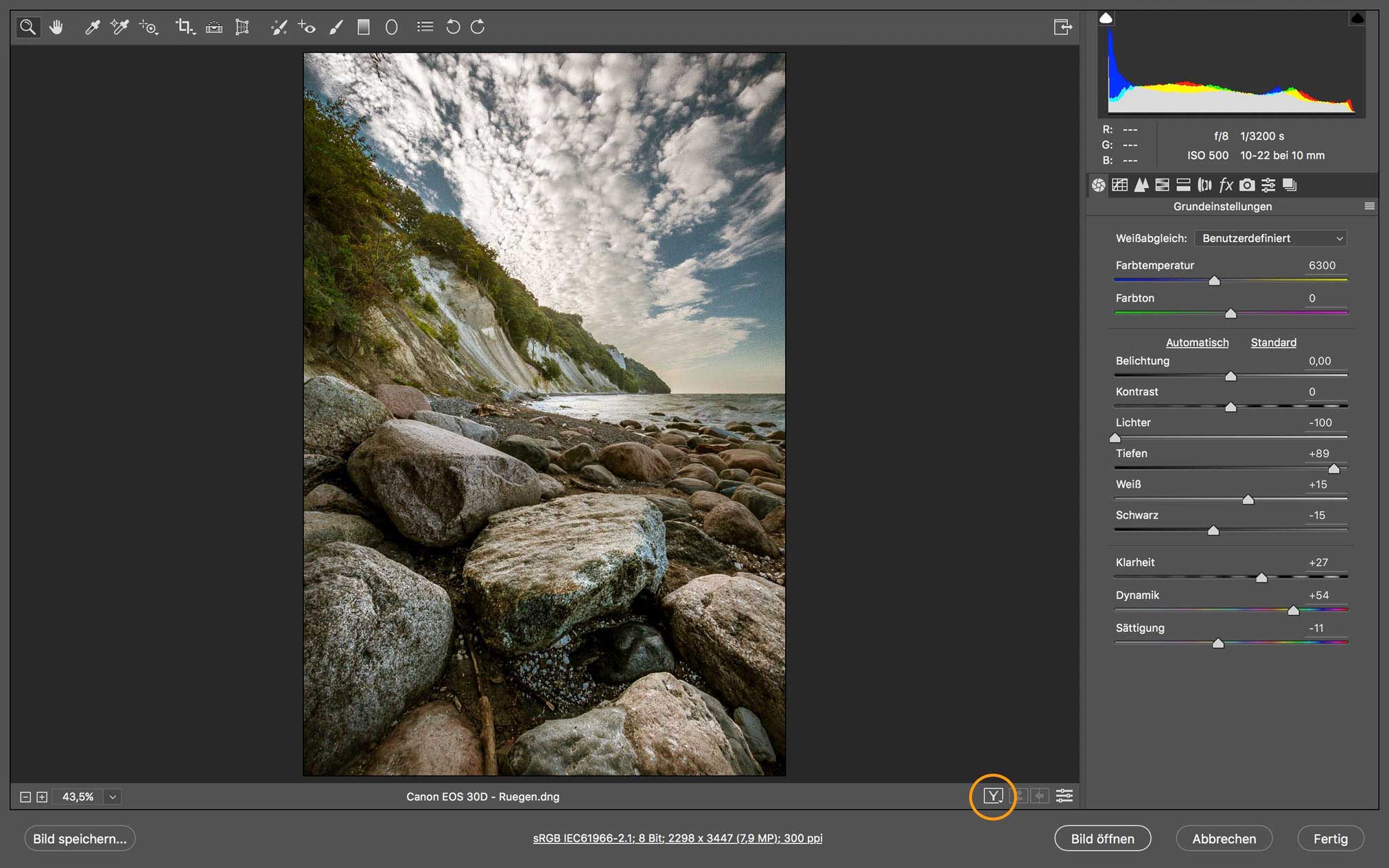The height and width of the screenshot is (868, 1389).
Task: Open the Weißabgleich dropdown
Action: (x=1270, y=238)
